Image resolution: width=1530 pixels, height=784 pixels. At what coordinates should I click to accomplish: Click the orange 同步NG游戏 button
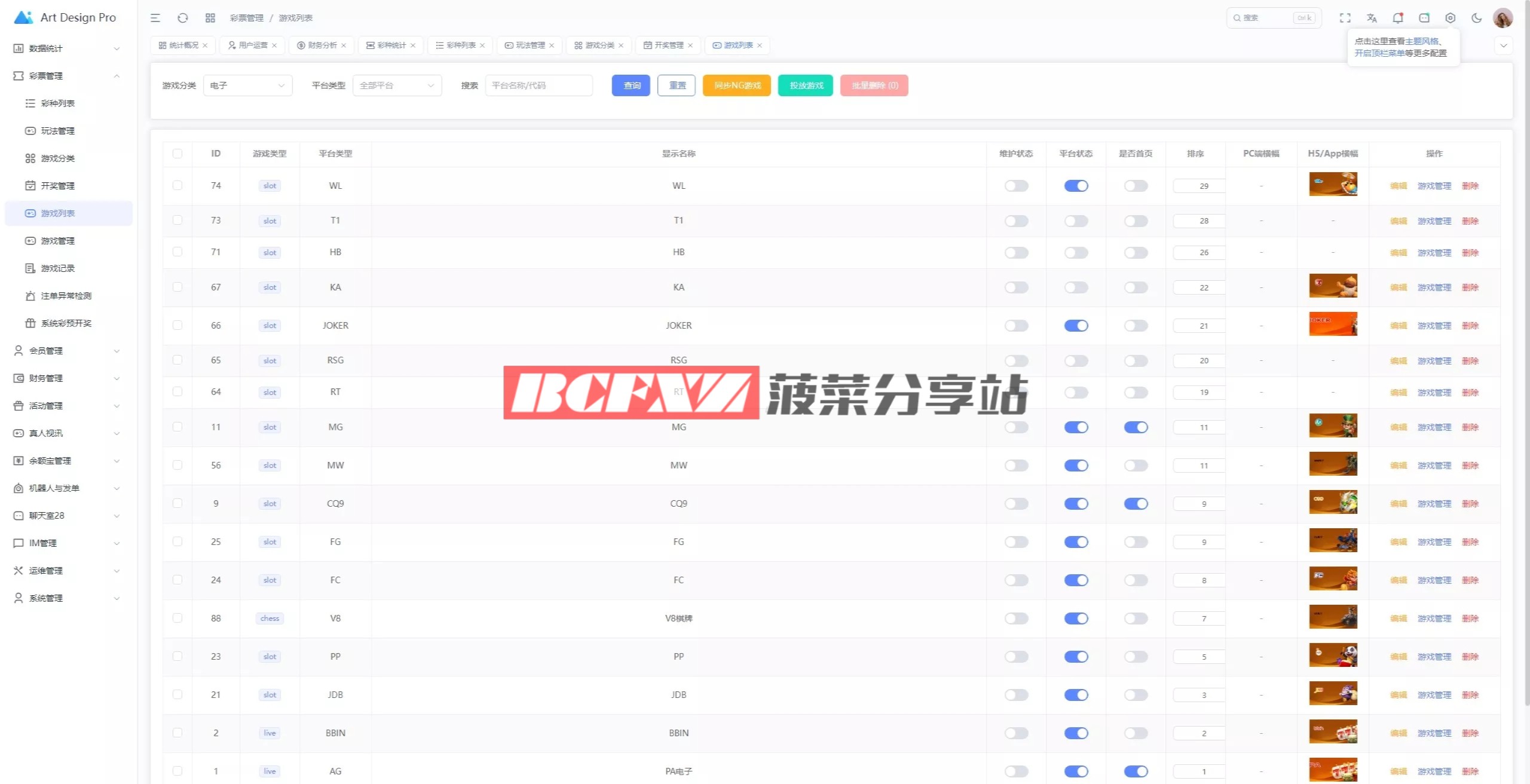[737, 85]
